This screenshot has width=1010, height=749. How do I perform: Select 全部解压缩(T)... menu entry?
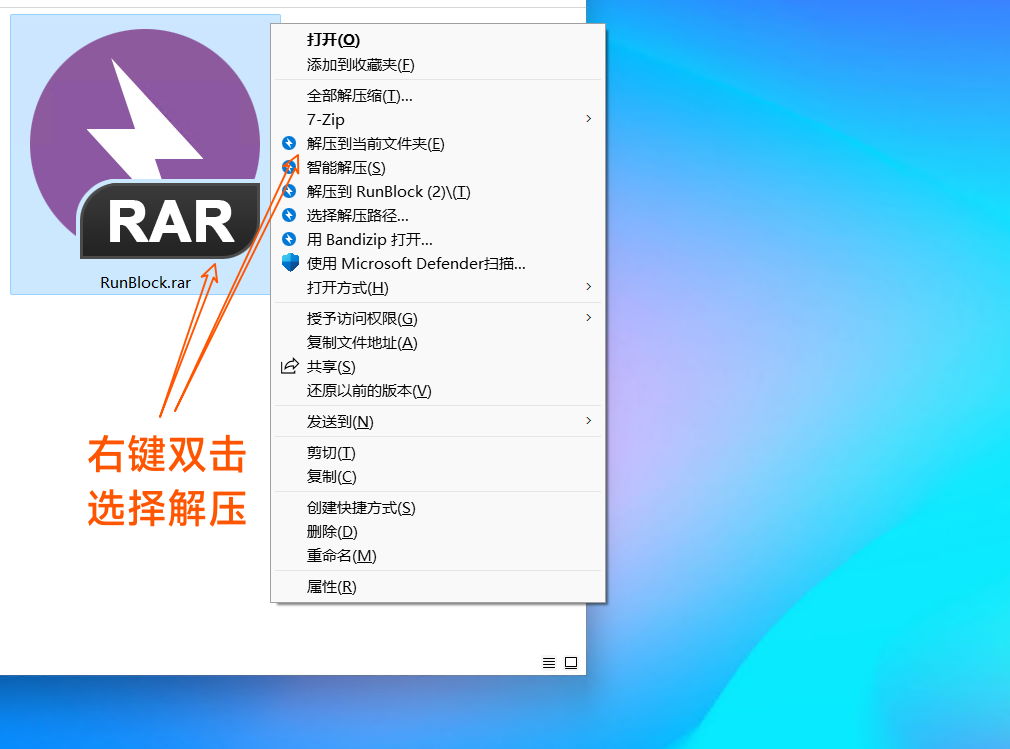pos(438,95)
